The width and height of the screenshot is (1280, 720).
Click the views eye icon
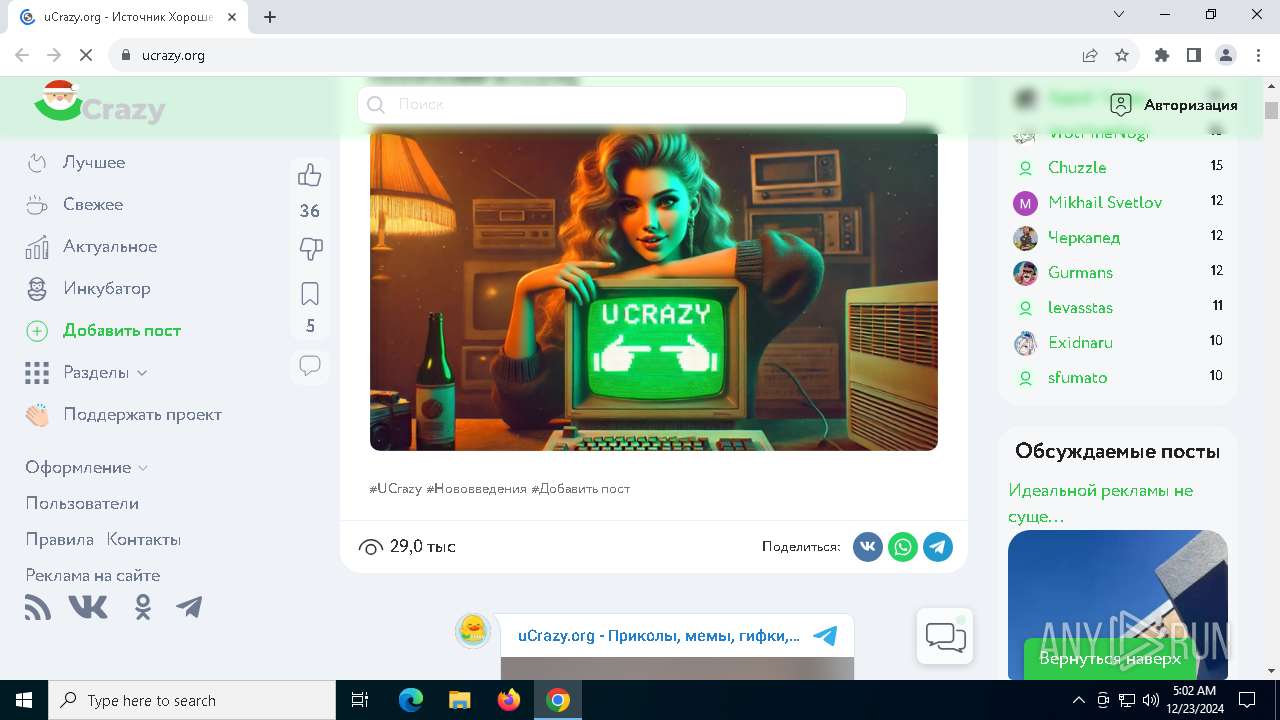click(x=371, y=547)
